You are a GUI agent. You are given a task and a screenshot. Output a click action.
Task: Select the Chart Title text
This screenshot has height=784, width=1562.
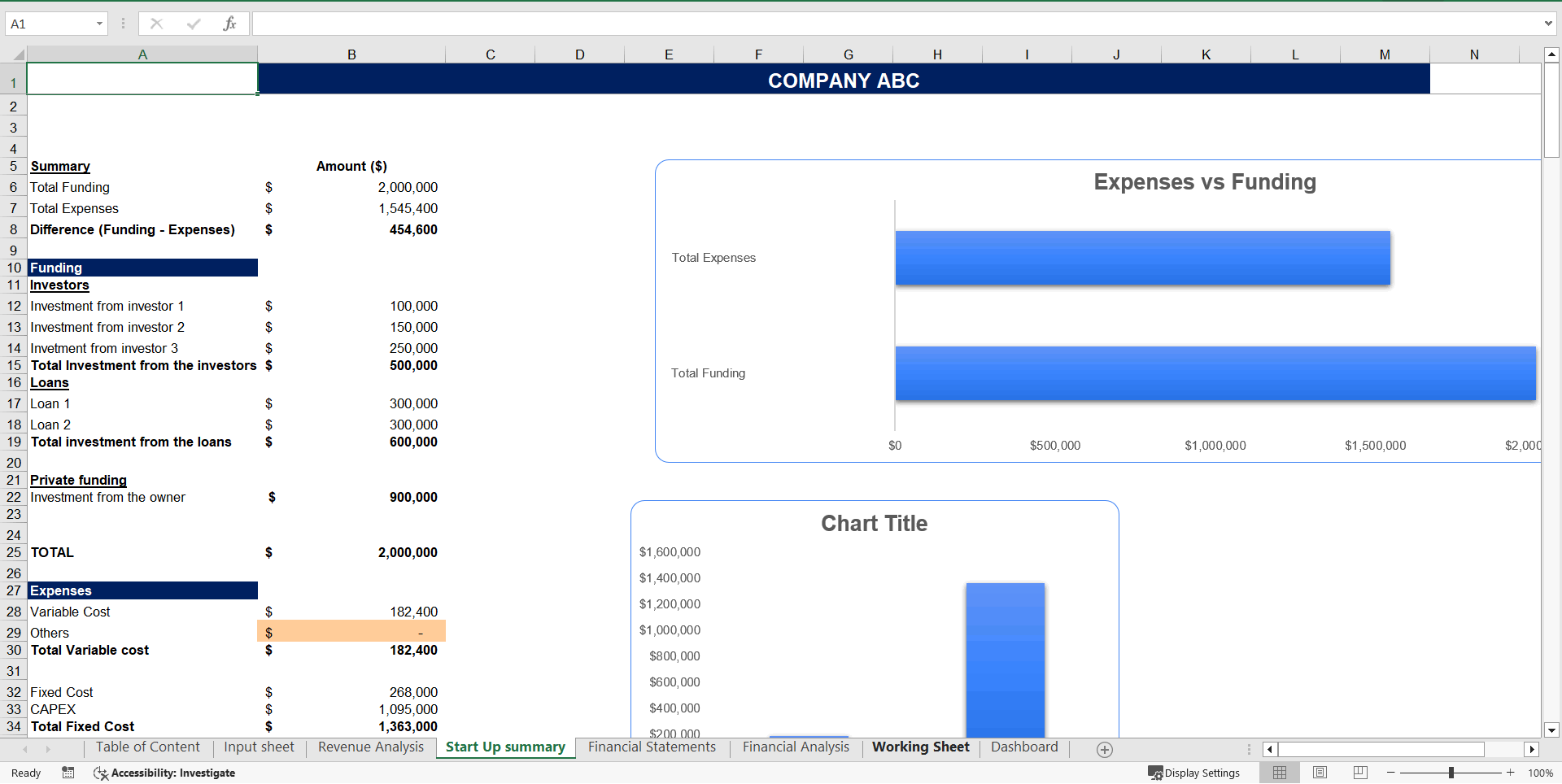874,523
